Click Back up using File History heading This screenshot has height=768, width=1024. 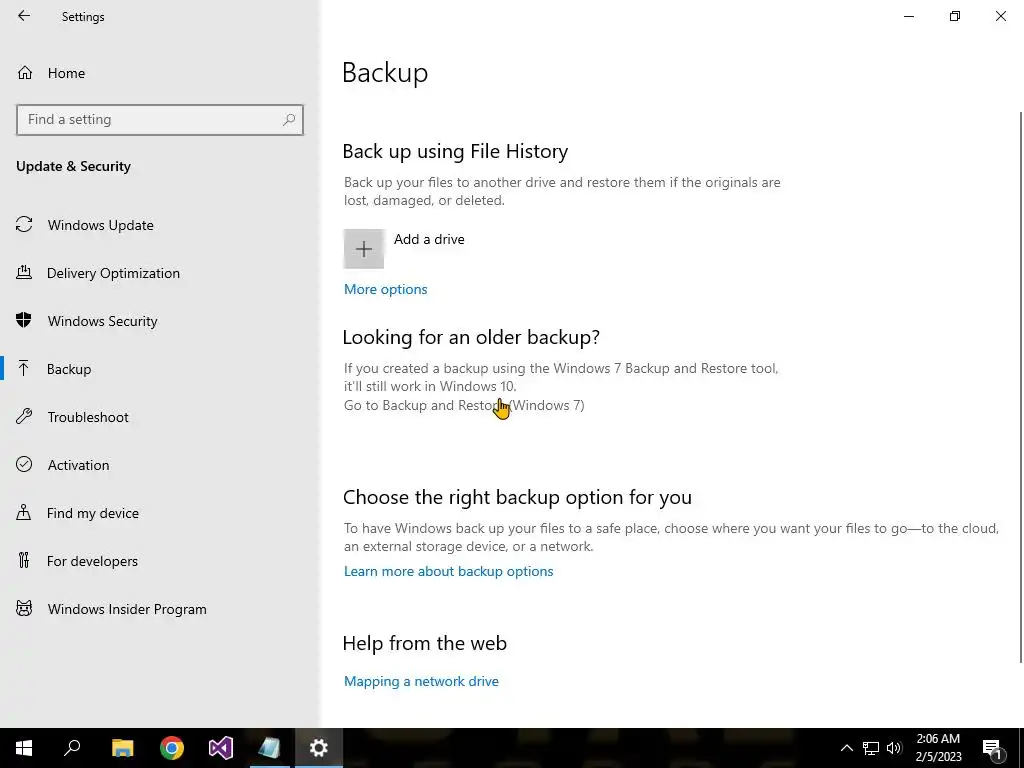pyautogui.click(x=455, y=152)
